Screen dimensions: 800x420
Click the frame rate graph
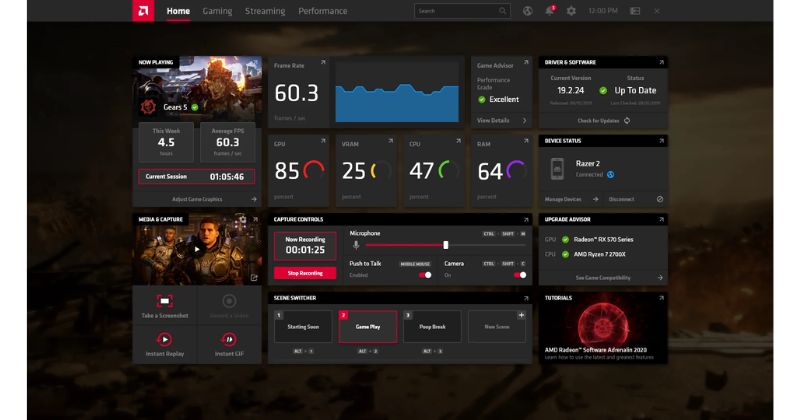point(397,92)
